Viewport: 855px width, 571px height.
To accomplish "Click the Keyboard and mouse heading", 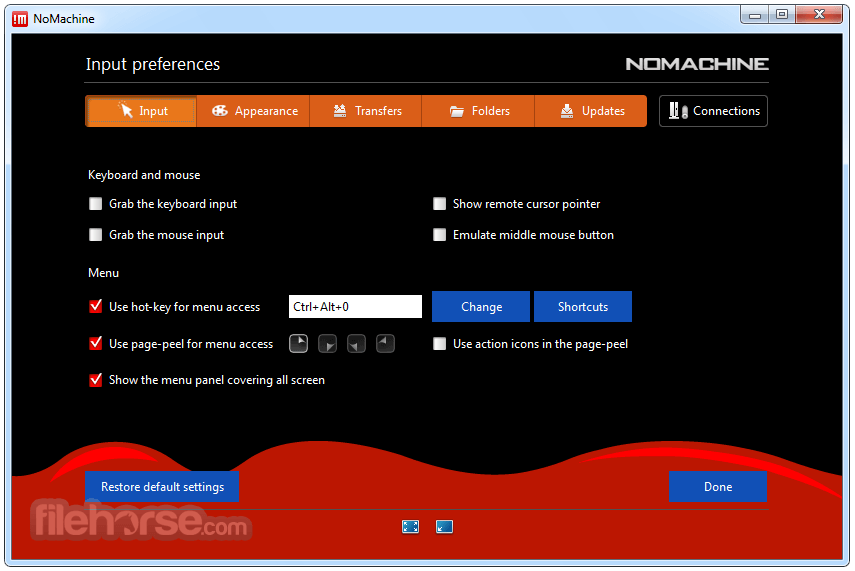I will [x=144, y=175].
